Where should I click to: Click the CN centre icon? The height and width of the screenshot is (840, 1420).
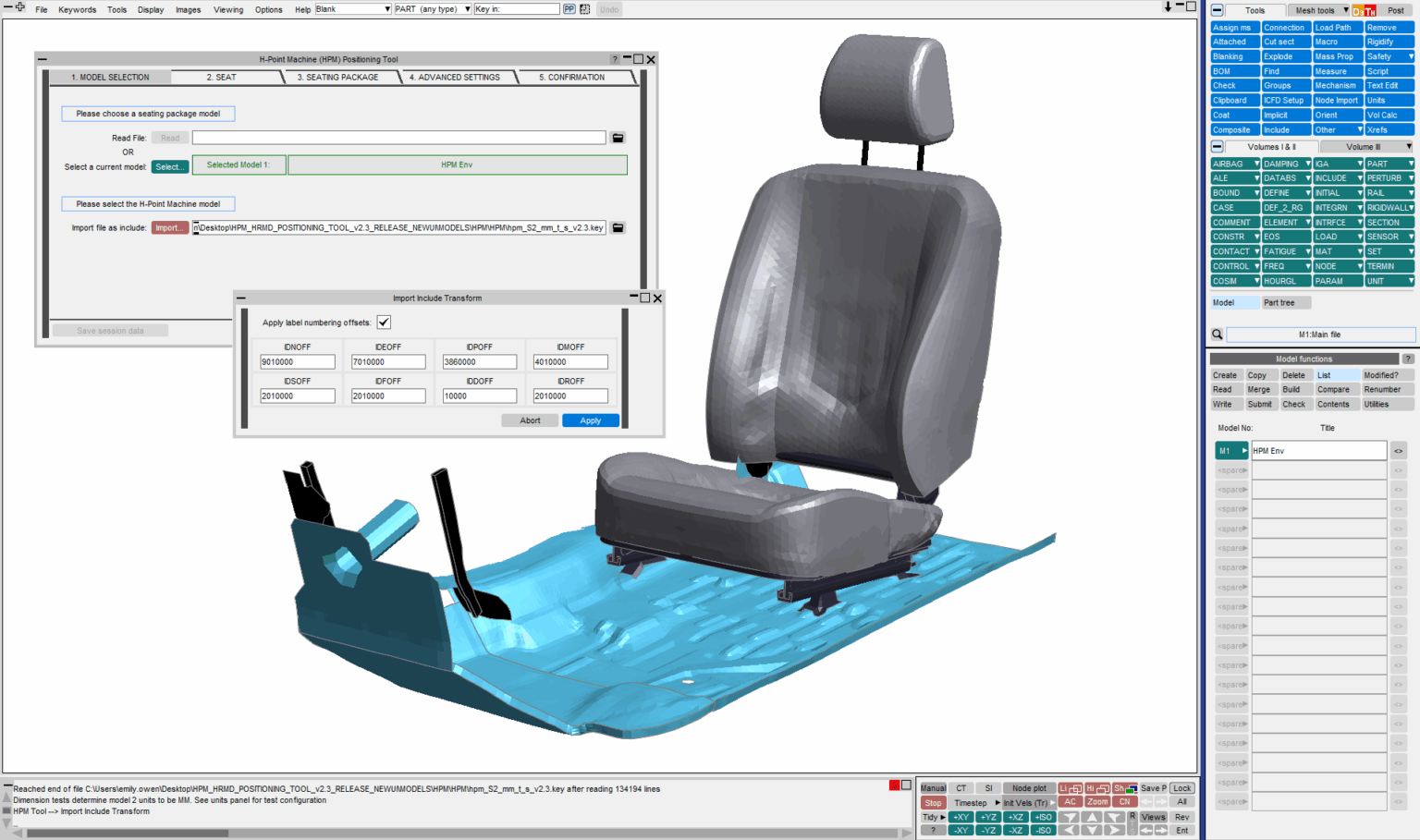[1126, 801]
